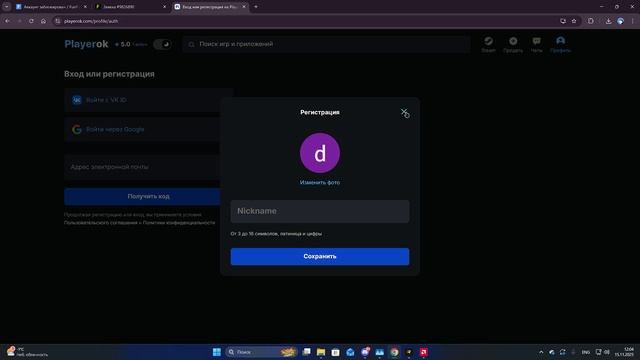Viewport: 640px width, 360px height.
Task: Close the Заявка browser tab
Action: pyautogui.click(x=164, y=7)
